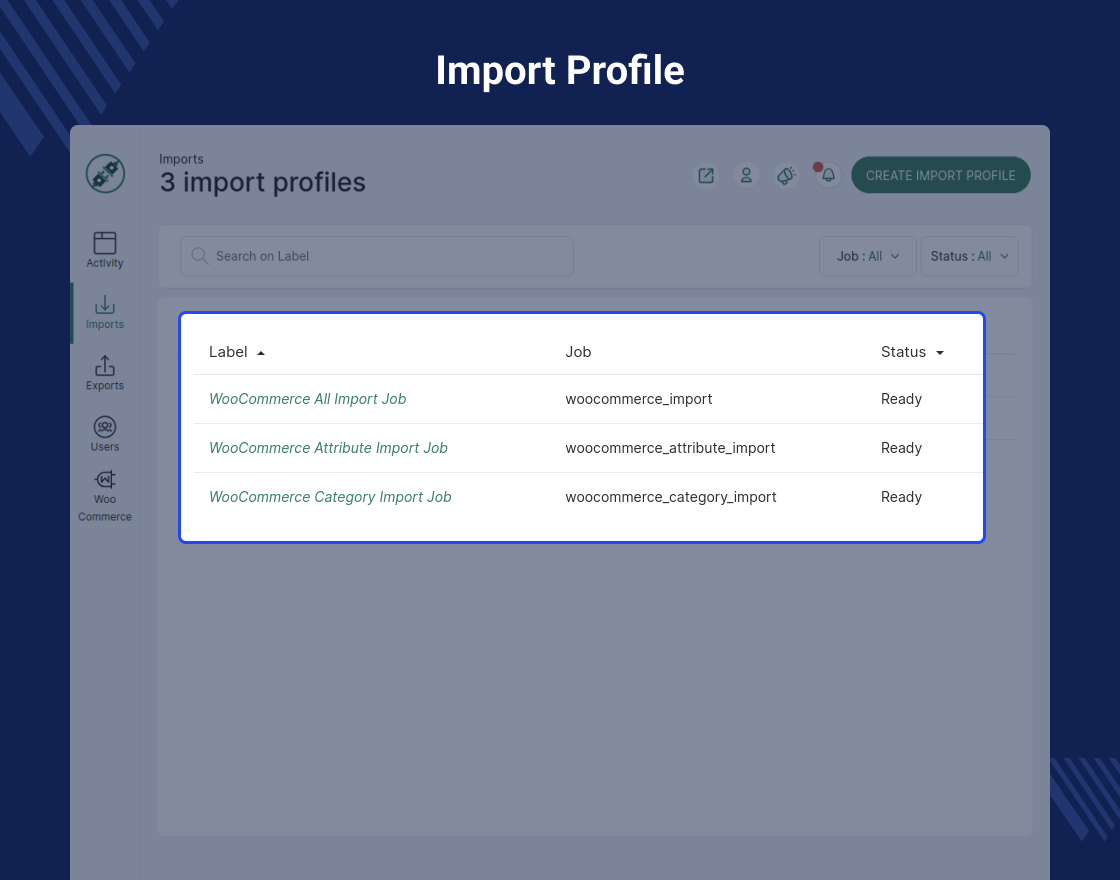Open notifications bell icon
The image size is (1120, 880).
click(828, 176)
